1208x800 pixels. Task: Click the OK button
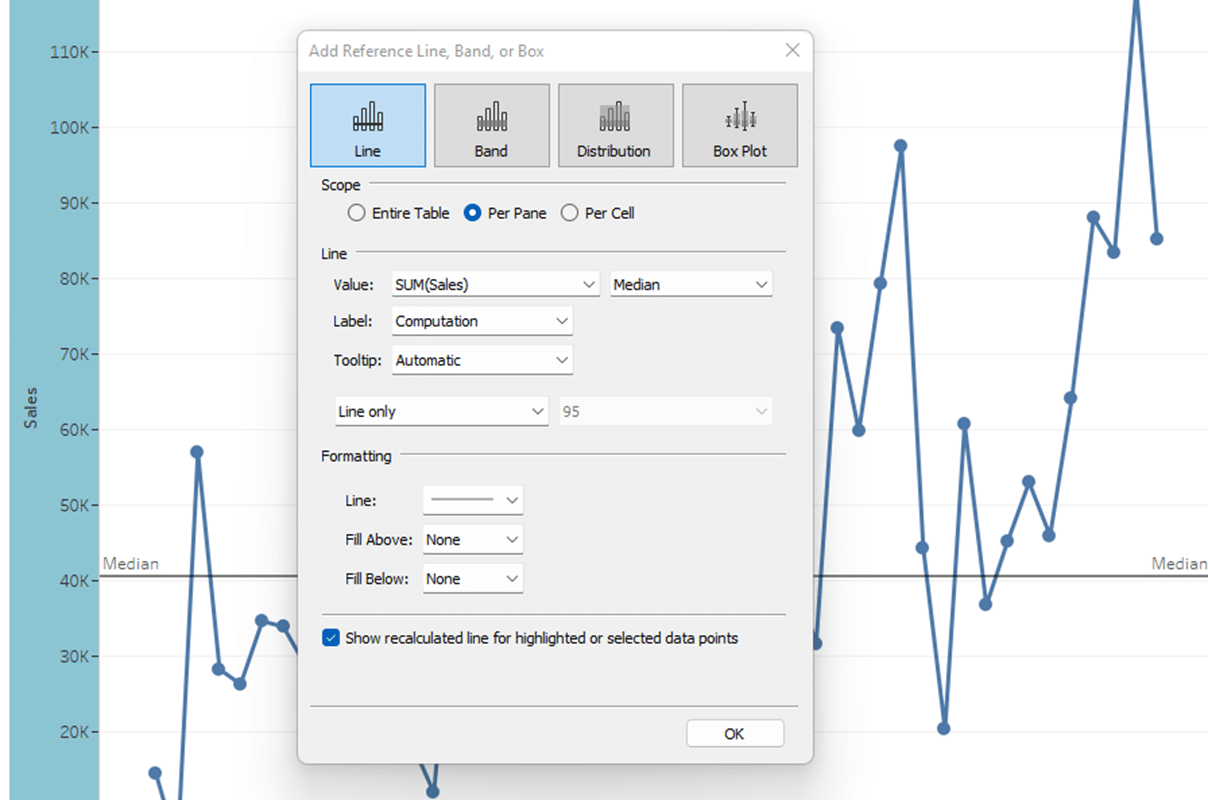coord(735,733)
